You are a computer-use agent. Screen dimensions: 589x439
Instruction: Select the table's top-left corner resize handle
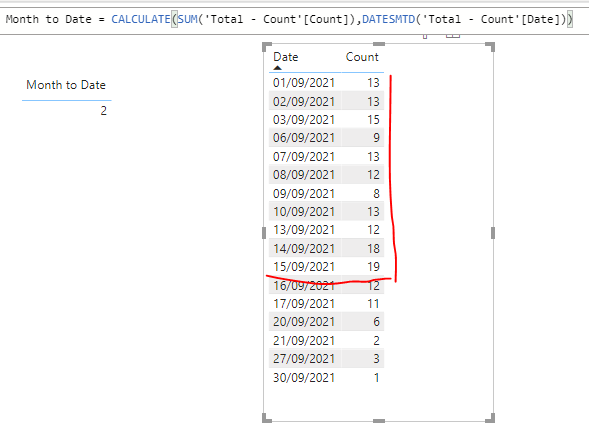coord(266,47)
